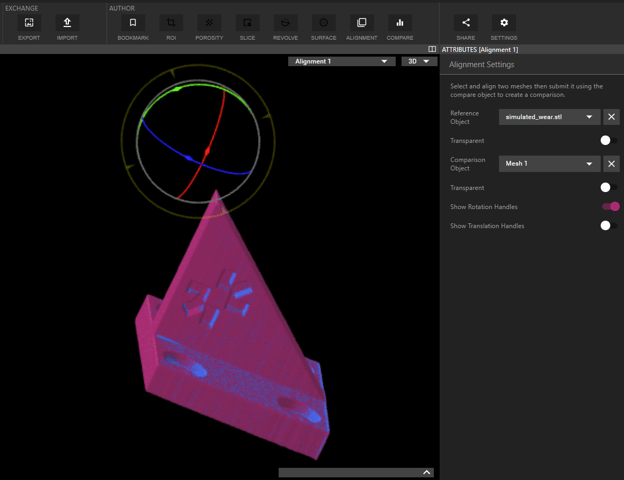The image size is (624, 480).
Task: Expand the simulated_wear.stl reference dropdown
Action: 549,117
